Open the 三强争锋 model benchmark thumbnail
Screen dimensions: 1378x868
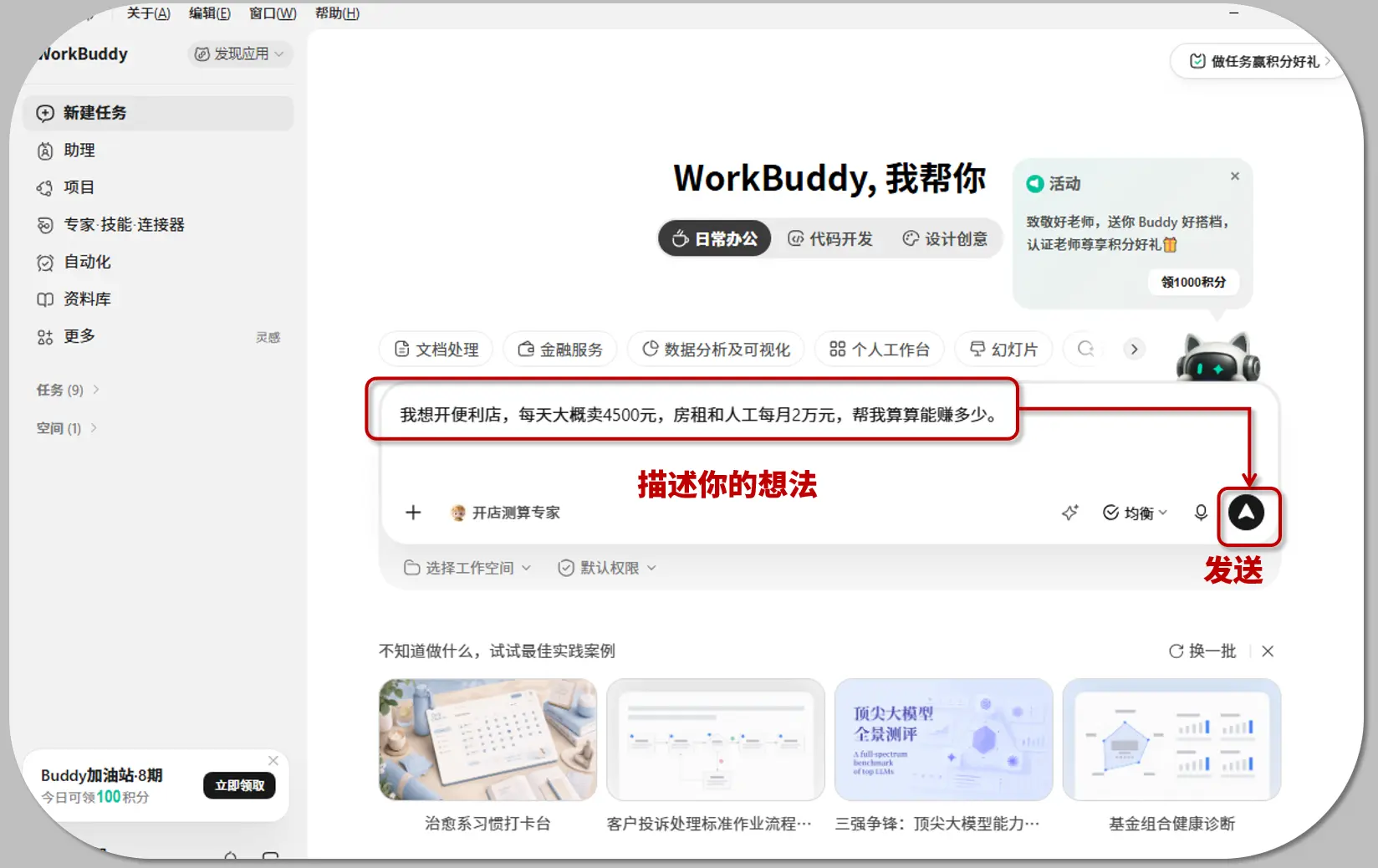(x=943, y=740)
